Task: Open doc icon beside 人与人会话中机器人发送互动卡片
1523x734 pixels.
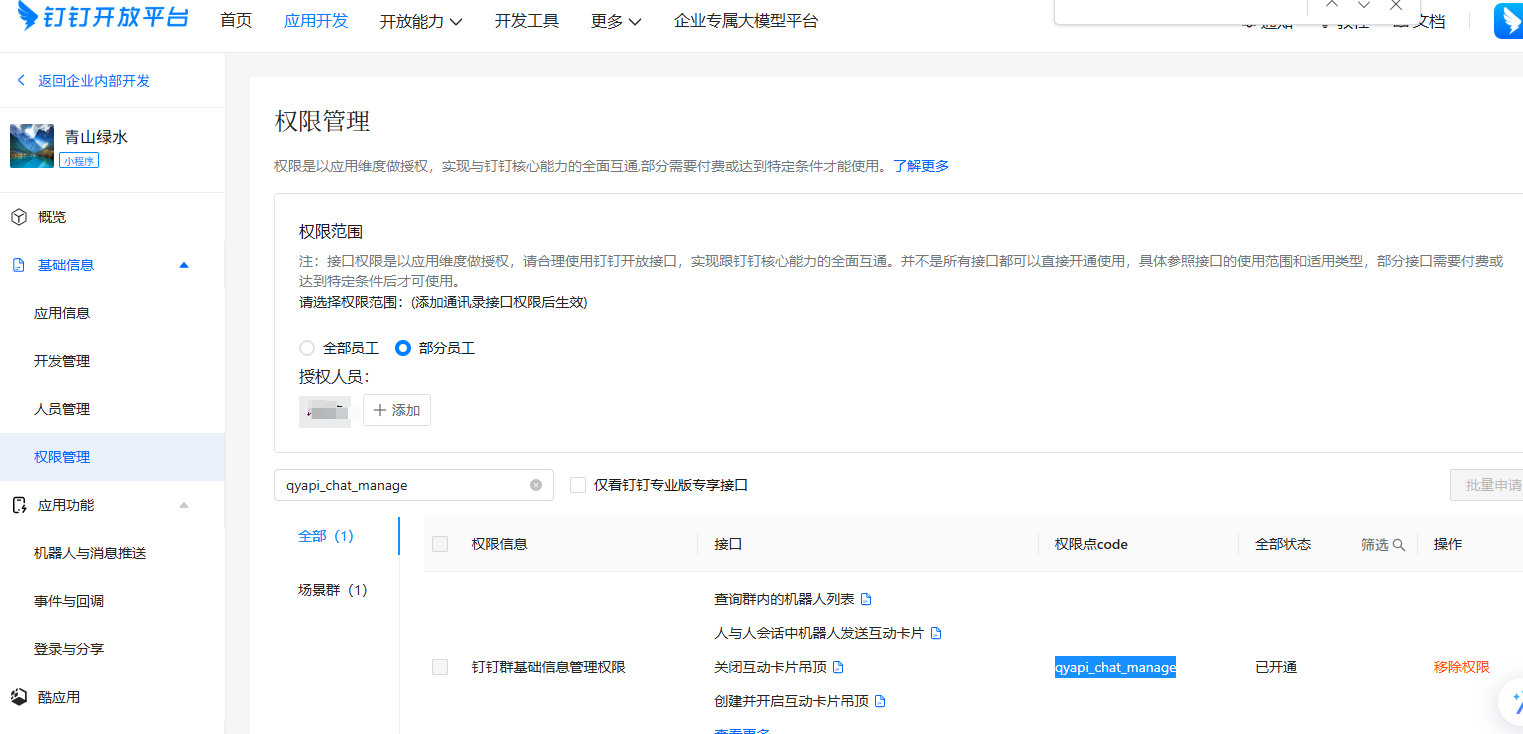Action: (936, 633)
